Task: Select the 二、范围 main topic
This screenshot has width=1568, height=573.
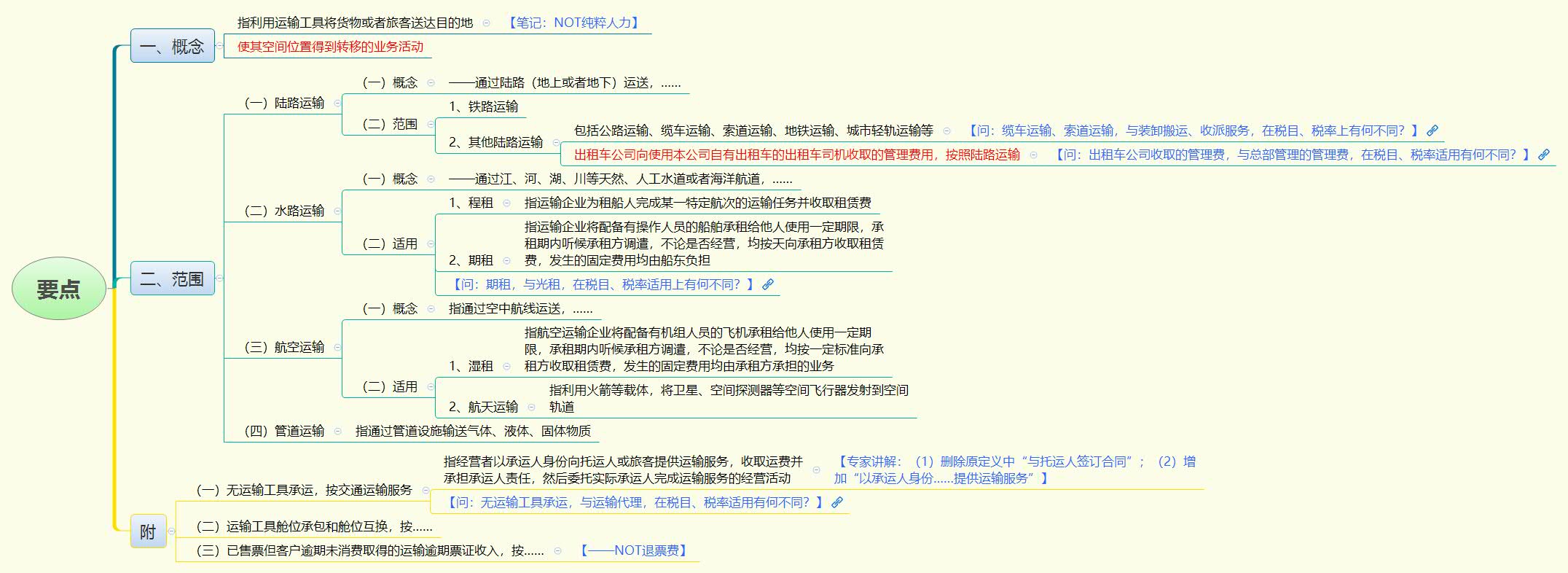Action: click(x=173, y=278)
